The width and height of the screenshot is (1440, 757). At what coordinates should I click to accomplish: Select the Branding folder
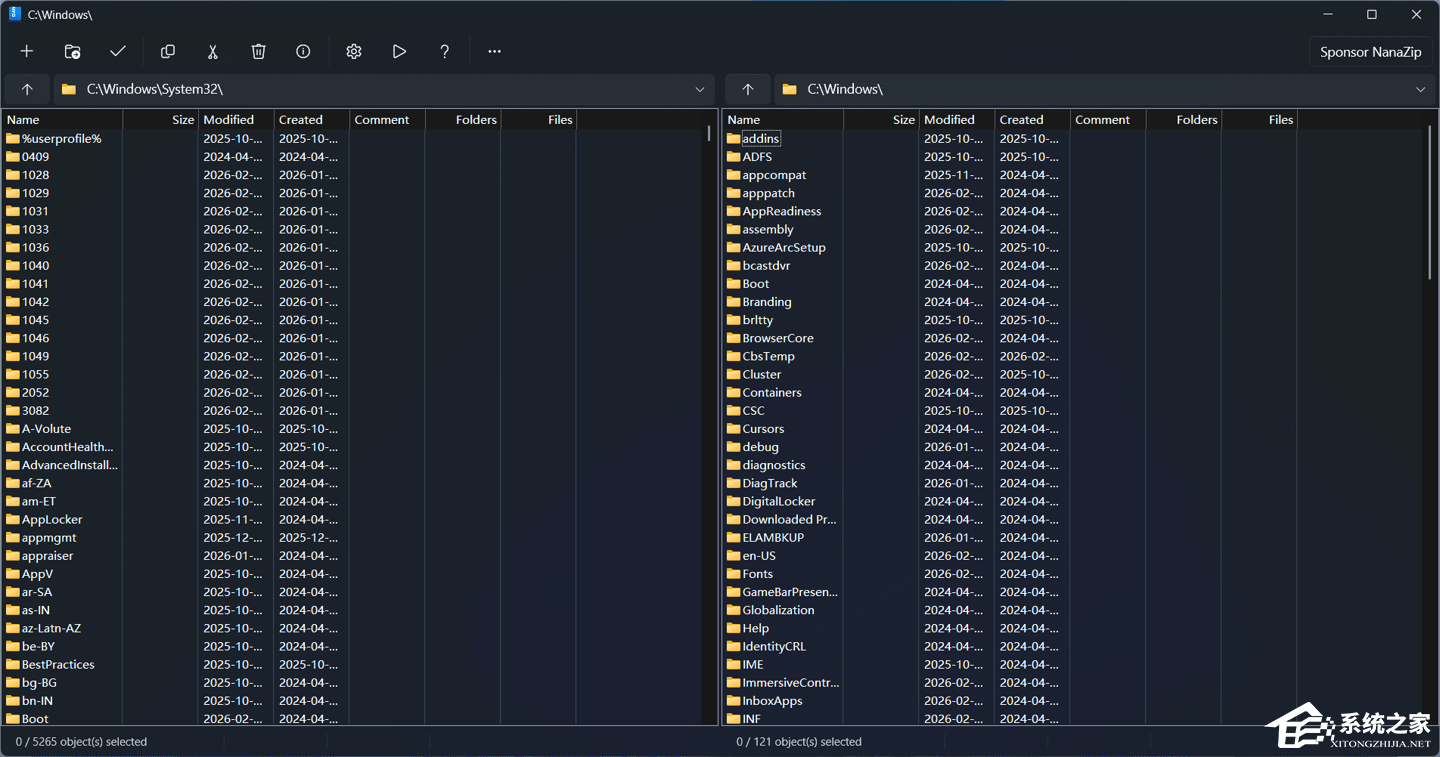coord(766,301)
